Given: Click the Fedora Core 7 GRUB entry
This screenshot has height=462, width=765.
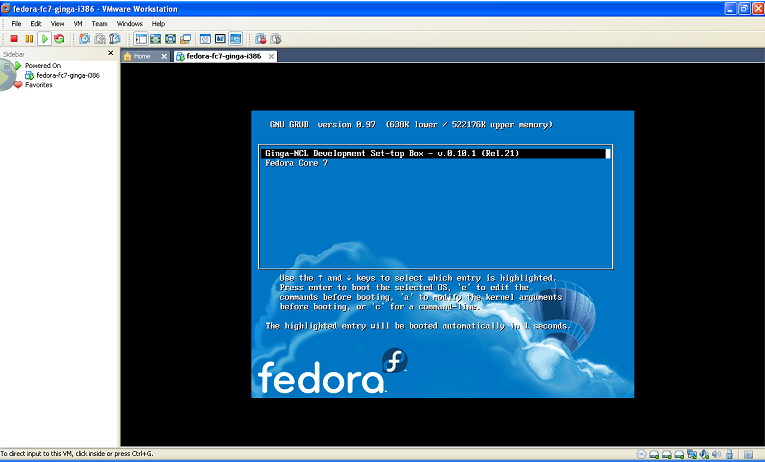Looking at the screenshot, I should [x=296, y=163].
